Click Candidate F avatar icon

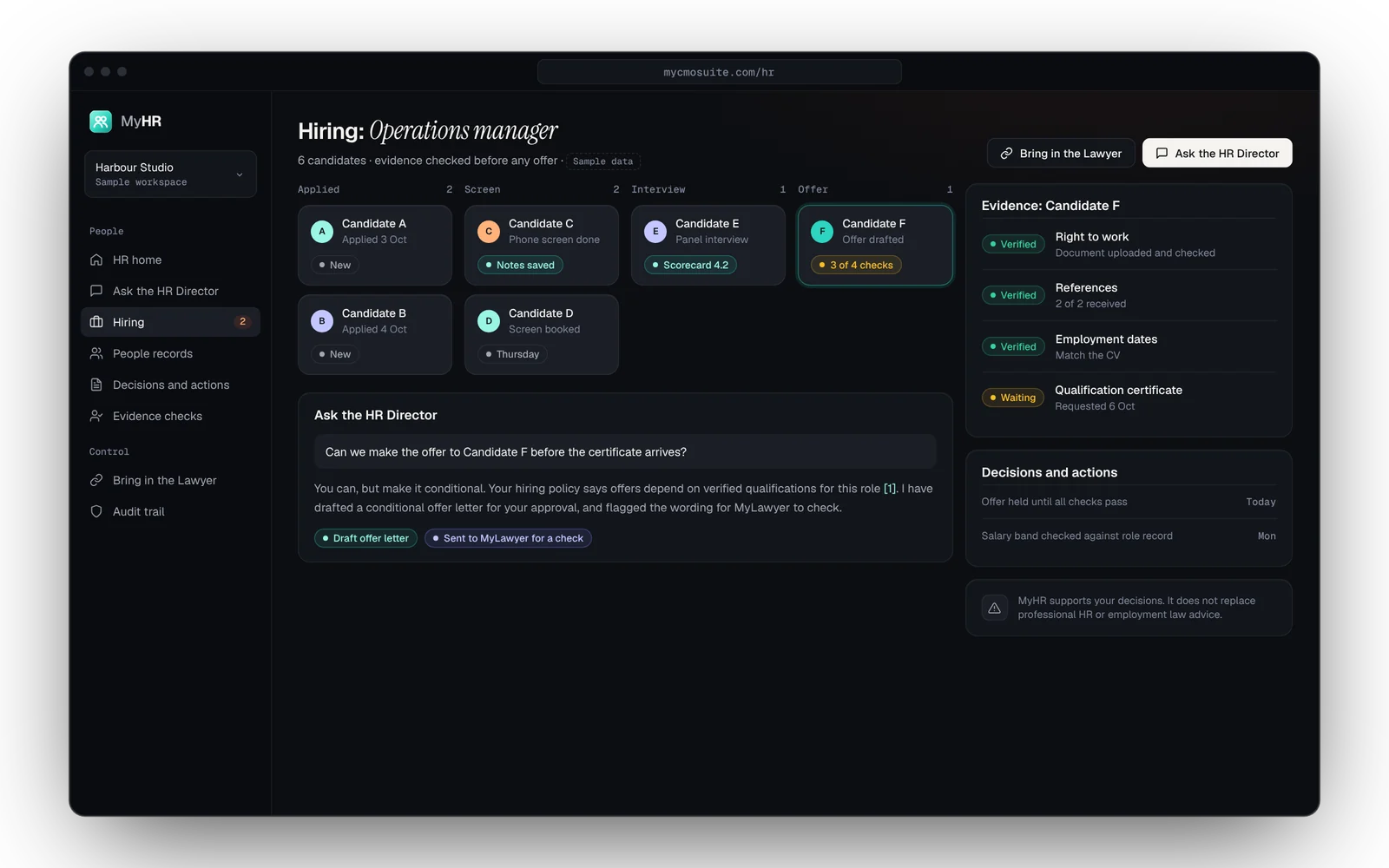point(822,232)
